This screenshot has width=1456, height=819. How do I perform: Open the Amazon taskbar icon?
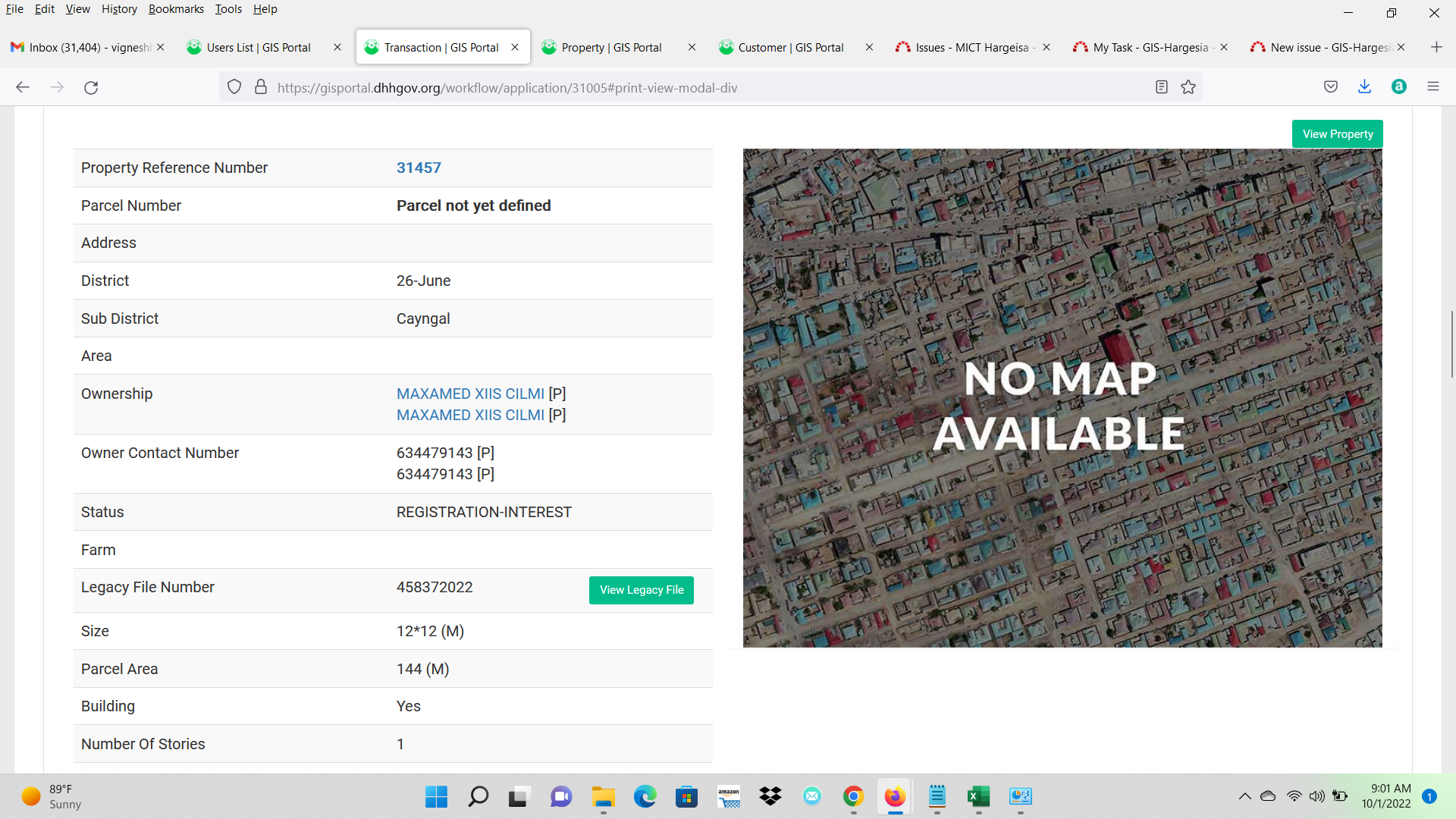(729, 796)
